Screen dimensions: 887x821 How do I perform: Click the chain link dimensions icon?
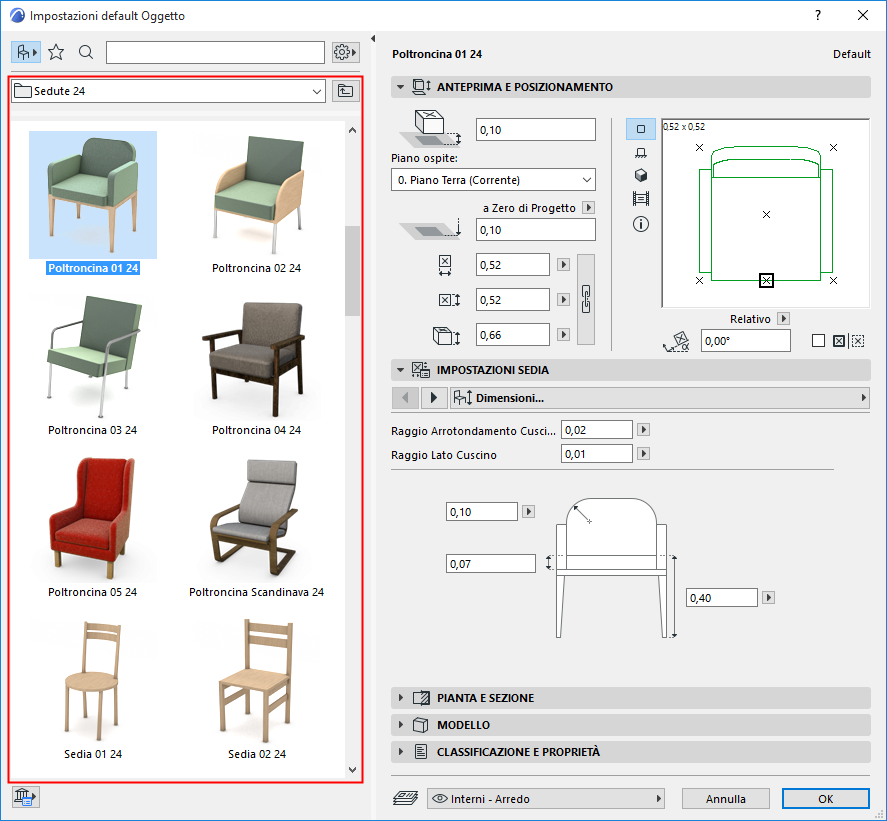587,299
